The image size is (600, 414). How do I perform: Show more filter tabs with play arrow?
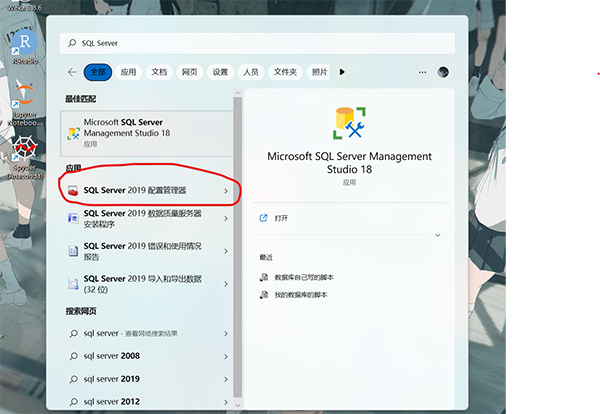tap(342, 72)
